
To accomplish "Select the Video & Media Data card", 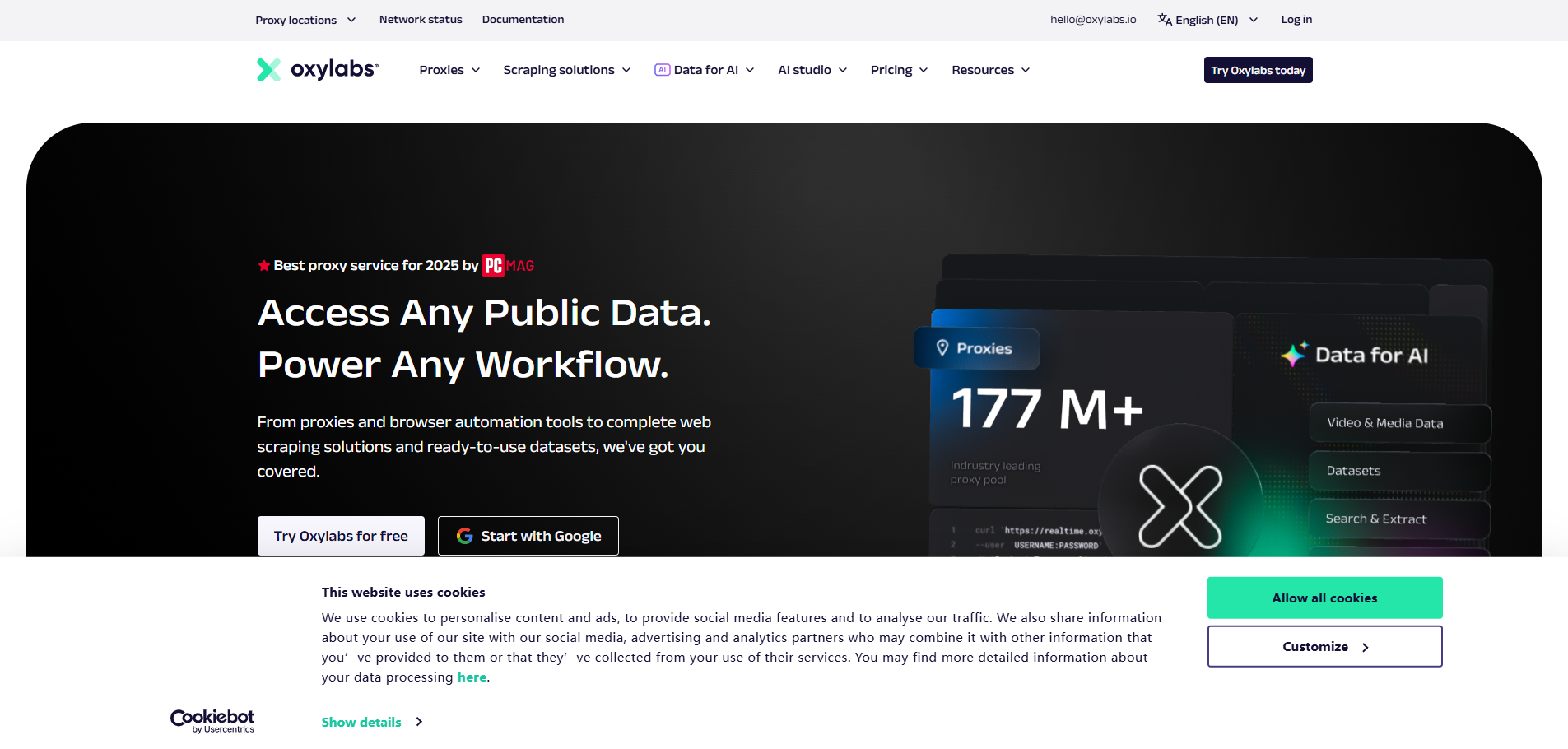I will [1399, 423].
